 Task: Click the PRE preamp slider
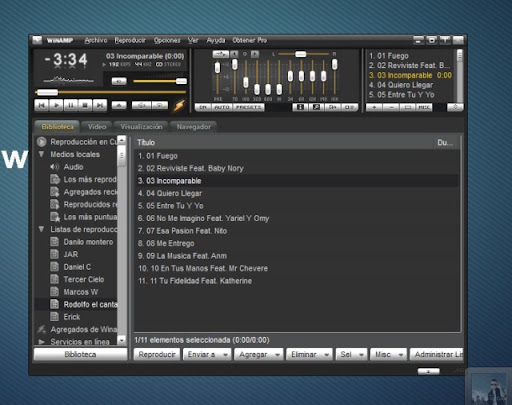tap(217, 79)
